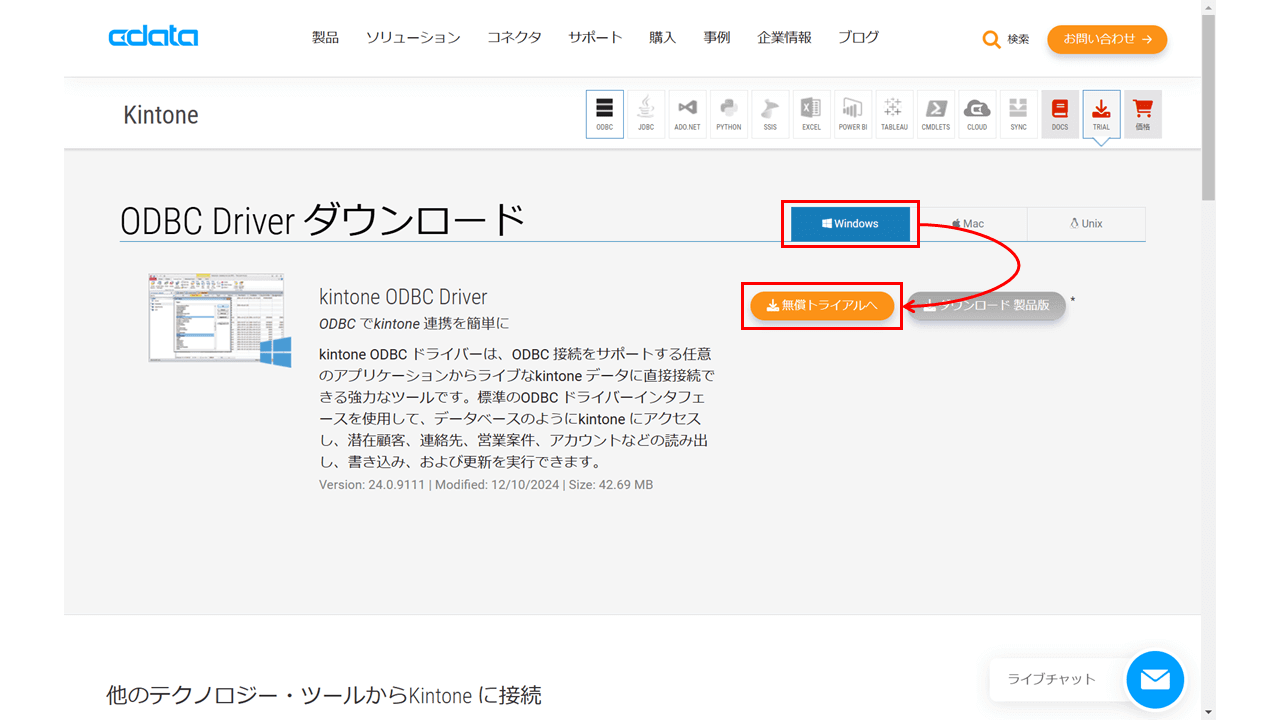Click the CData logo
Viewport: 1280px width, 720px height.
pos(153,38)
